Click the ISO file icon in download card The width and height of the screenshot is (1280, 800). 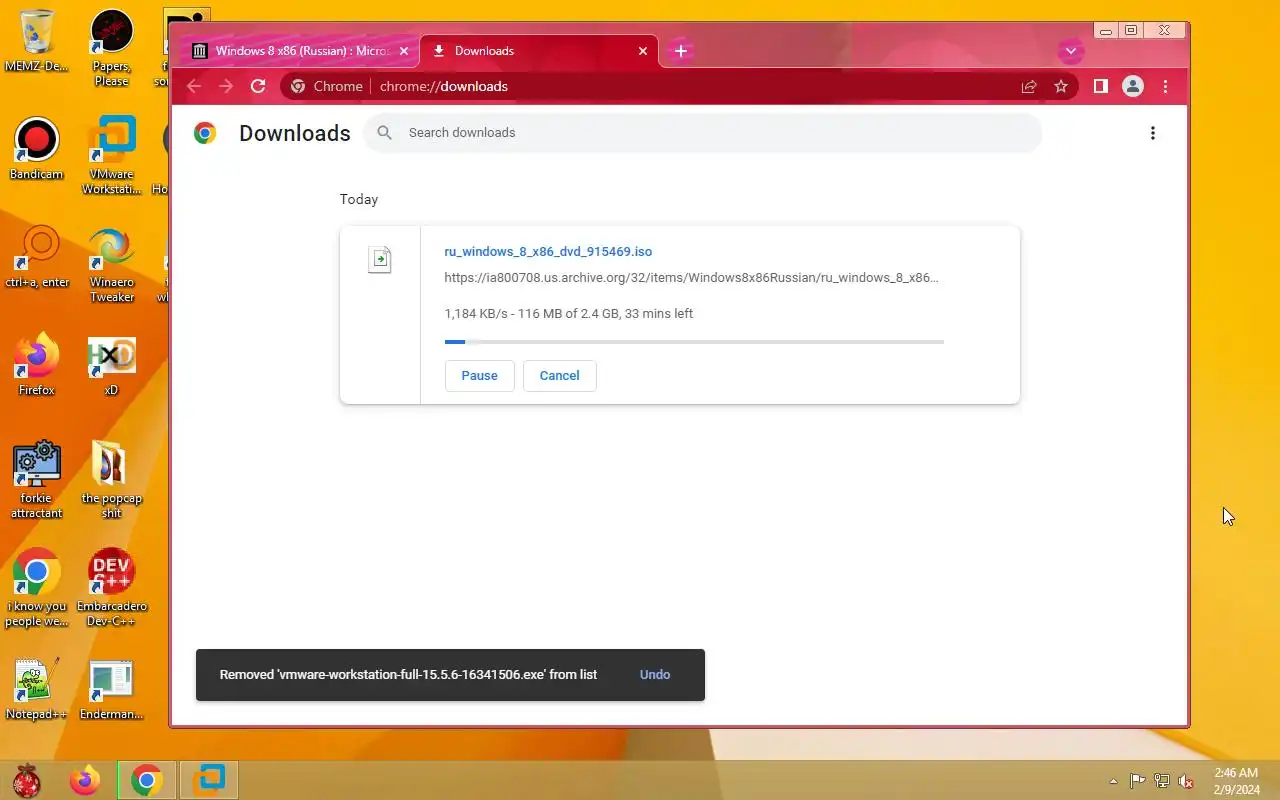tap(380, 260)
